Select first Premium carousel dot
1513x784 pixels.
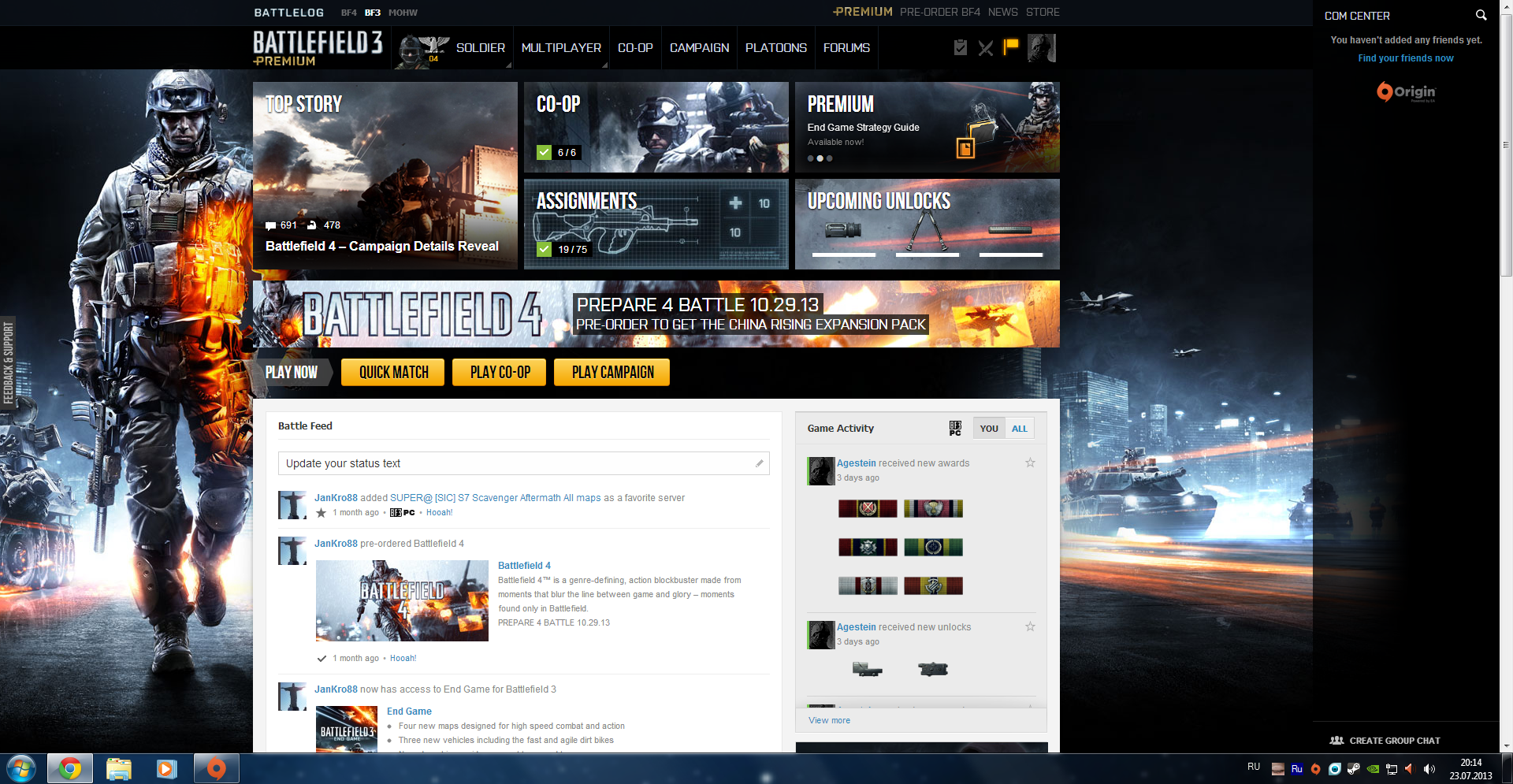coord(810,158)
